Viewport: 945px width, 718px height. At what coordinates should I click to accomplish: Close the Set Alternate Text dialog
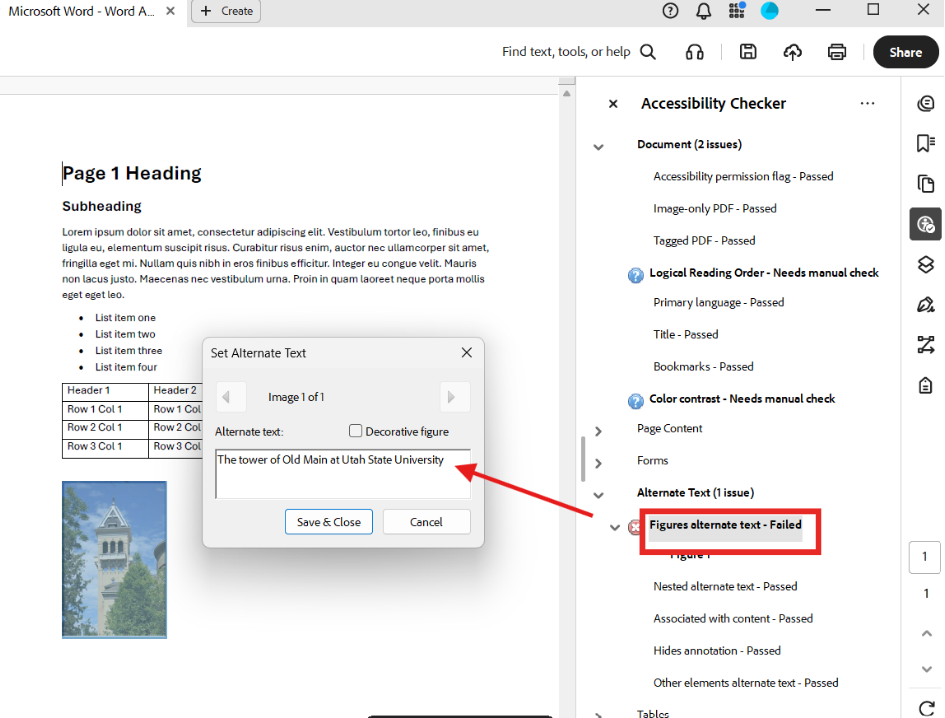(x=466, y=353)
